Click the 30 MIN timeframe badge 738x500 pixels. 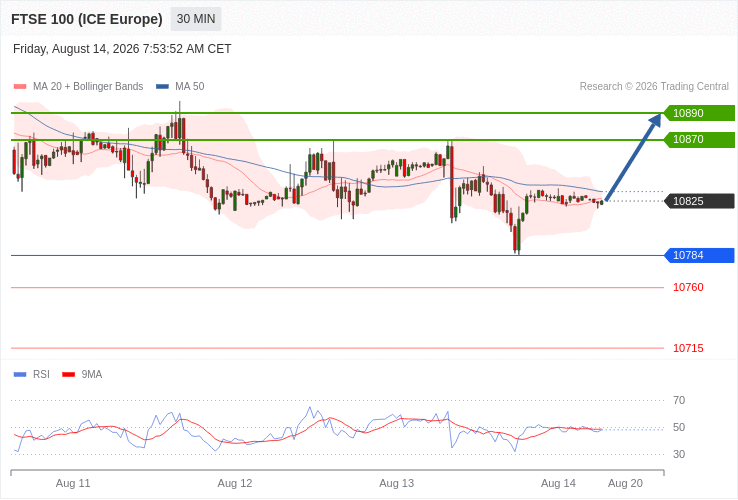[196, 19]
